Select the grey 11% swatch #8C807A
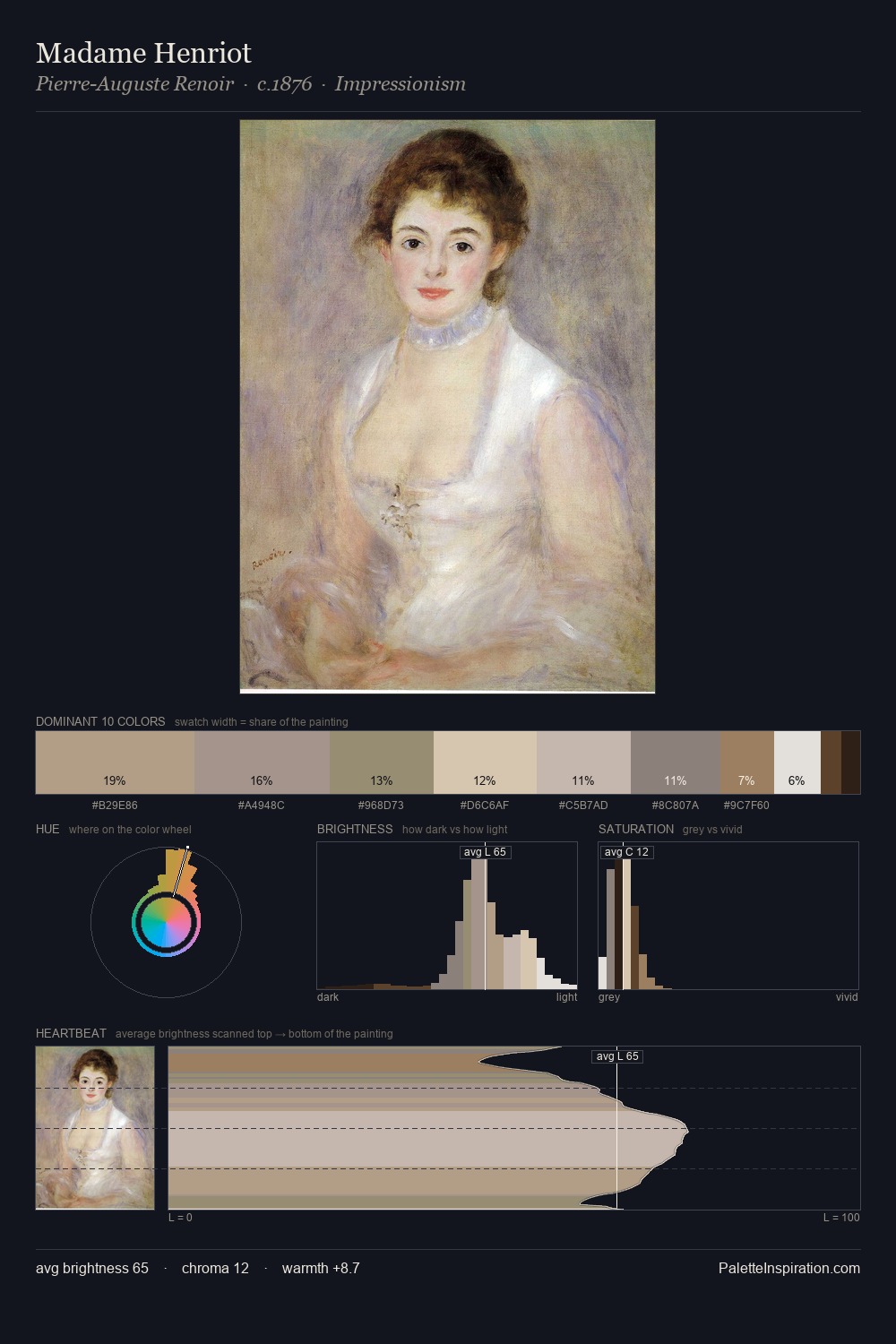The width and height of the screenshot is (896, 1344). coord(676,762)
